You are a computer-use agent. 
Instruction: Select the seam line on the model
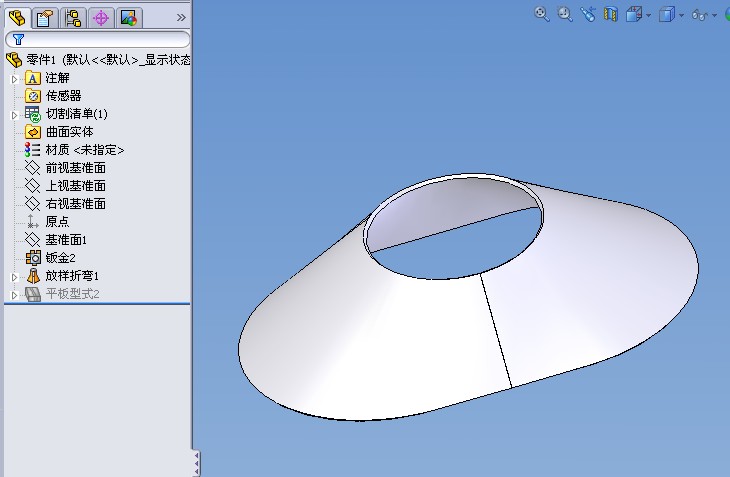496,330
